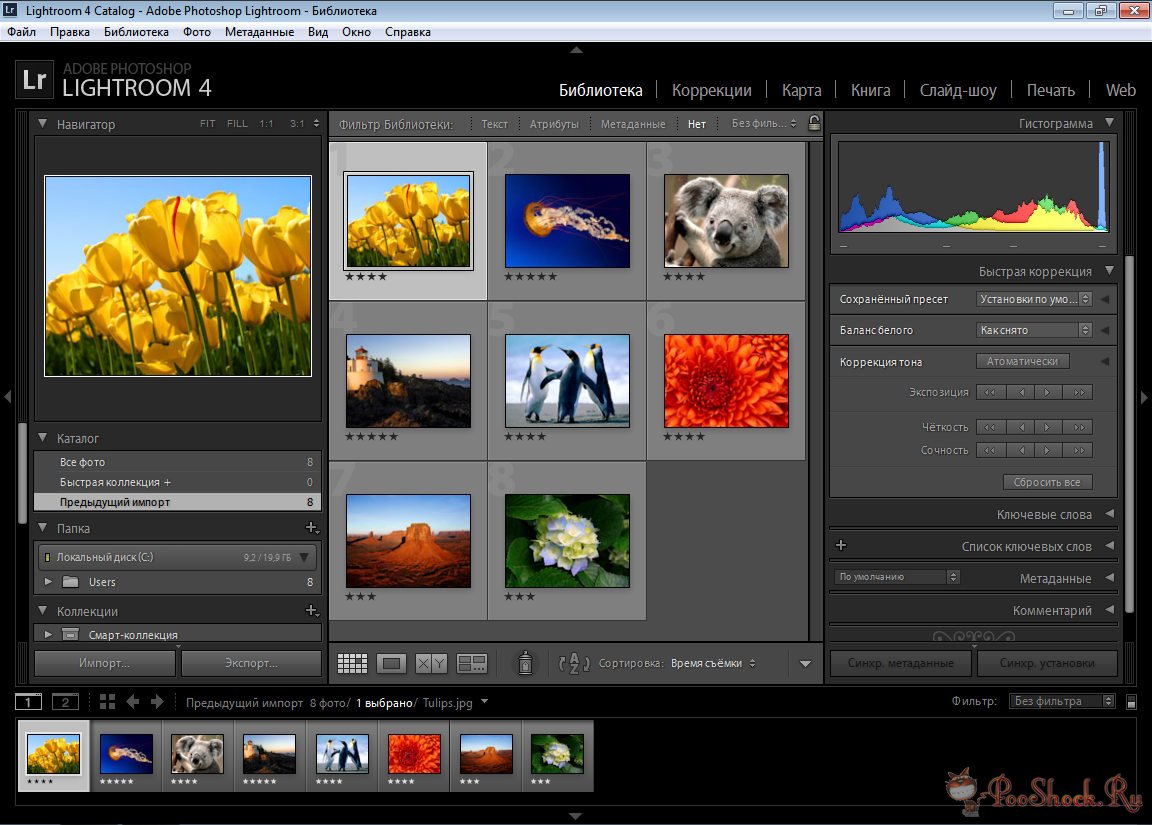The width and height of the screenshot is (1152, 825).
Task: Open the toolbar content options arrow
Action: (805, 663)
